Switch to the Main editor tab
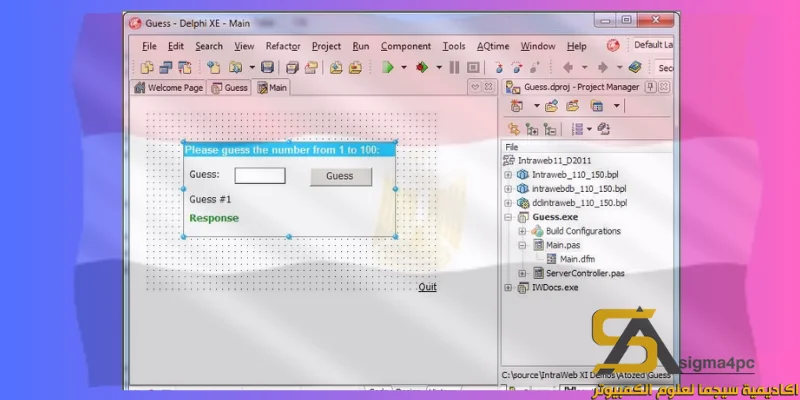Image resolution: width=800 pixels, height=400 pixels. pyautogui.click(x=272, y=88)
